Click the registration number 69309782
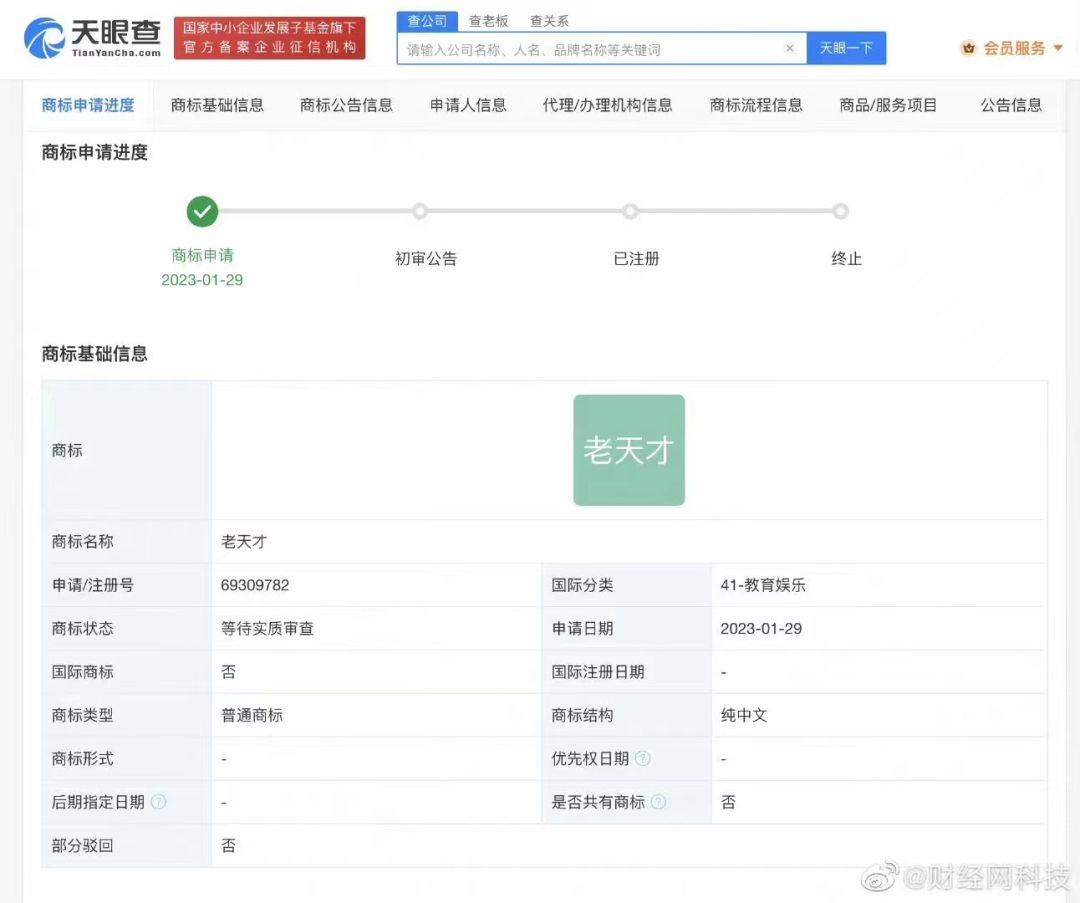This screenshot has width=1080, height=903. click(x=255, y=585)
